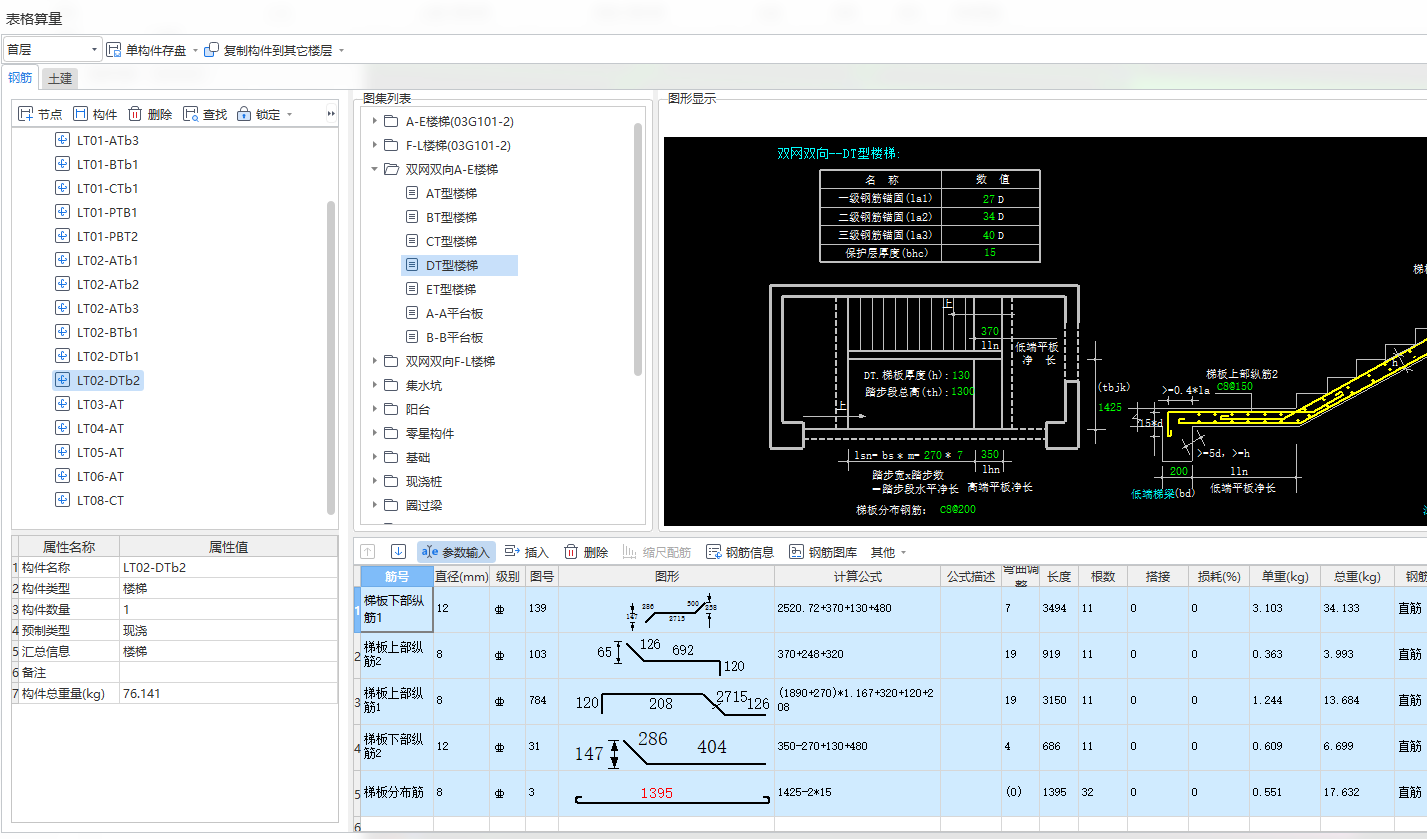Click the 梯板分布筋 row name cell
This screenshot has width=1427, height=839.
coord(396,792)
